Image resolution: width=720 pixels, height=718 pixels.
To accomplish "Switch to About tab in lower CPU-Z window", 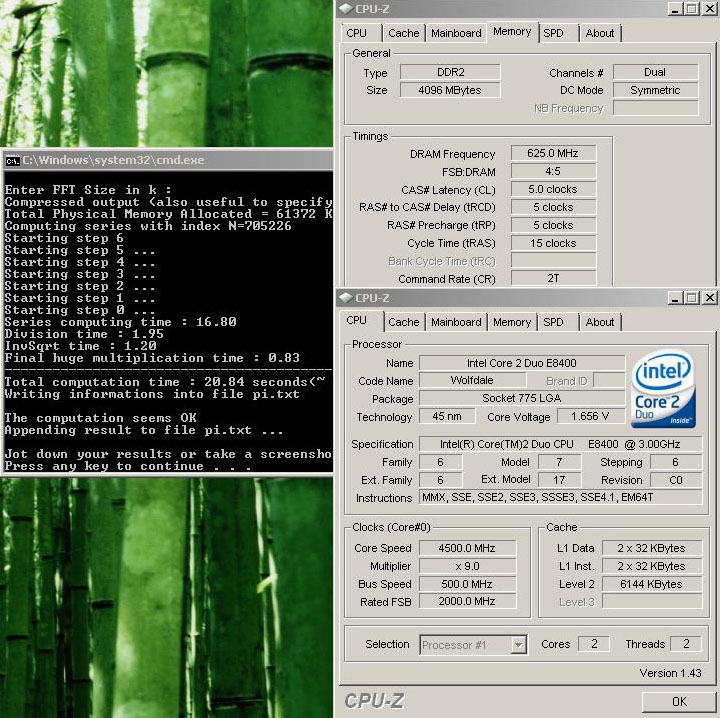I will pyautogui.click(x=600, y=322).
